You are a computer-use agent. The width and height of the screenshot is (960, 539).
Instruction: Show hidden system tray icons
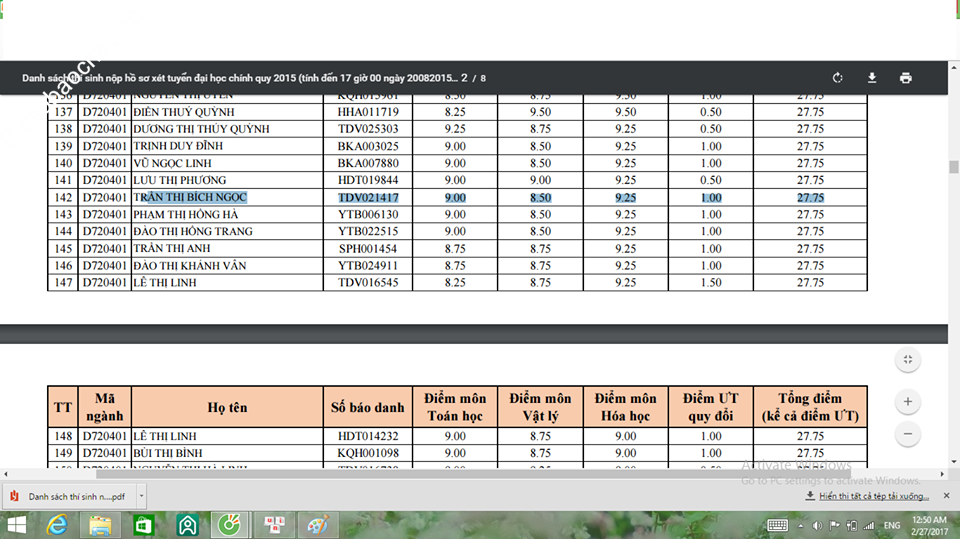pyautogui.click(x=801, y=525)
